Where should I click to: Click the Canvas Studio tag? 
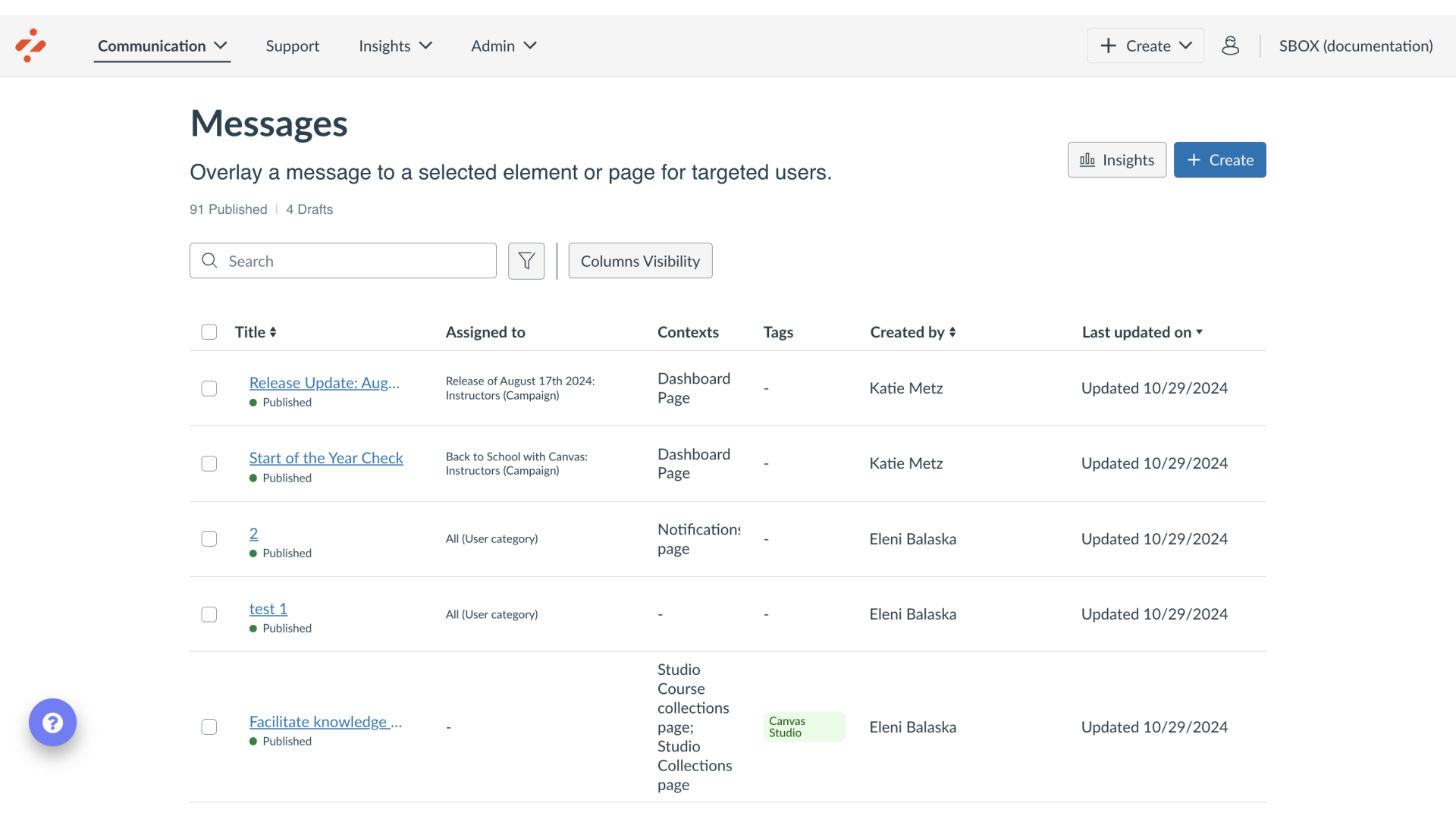(805, 726)
